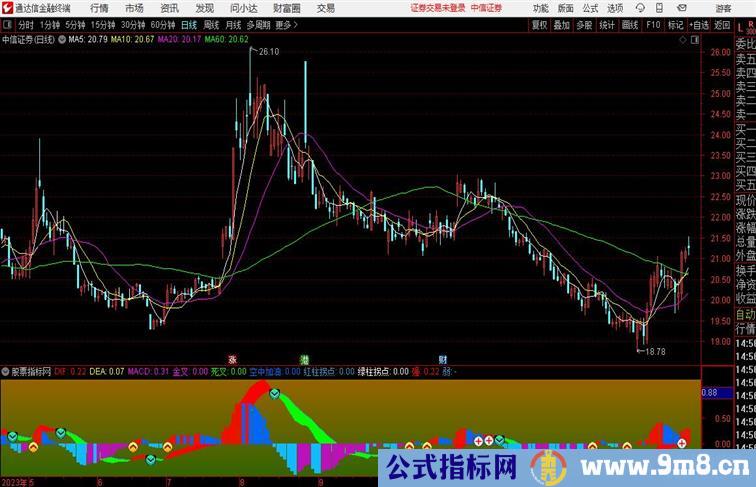Open the 财富圈 menu
The image size is (756, 487).
[287, 8]
